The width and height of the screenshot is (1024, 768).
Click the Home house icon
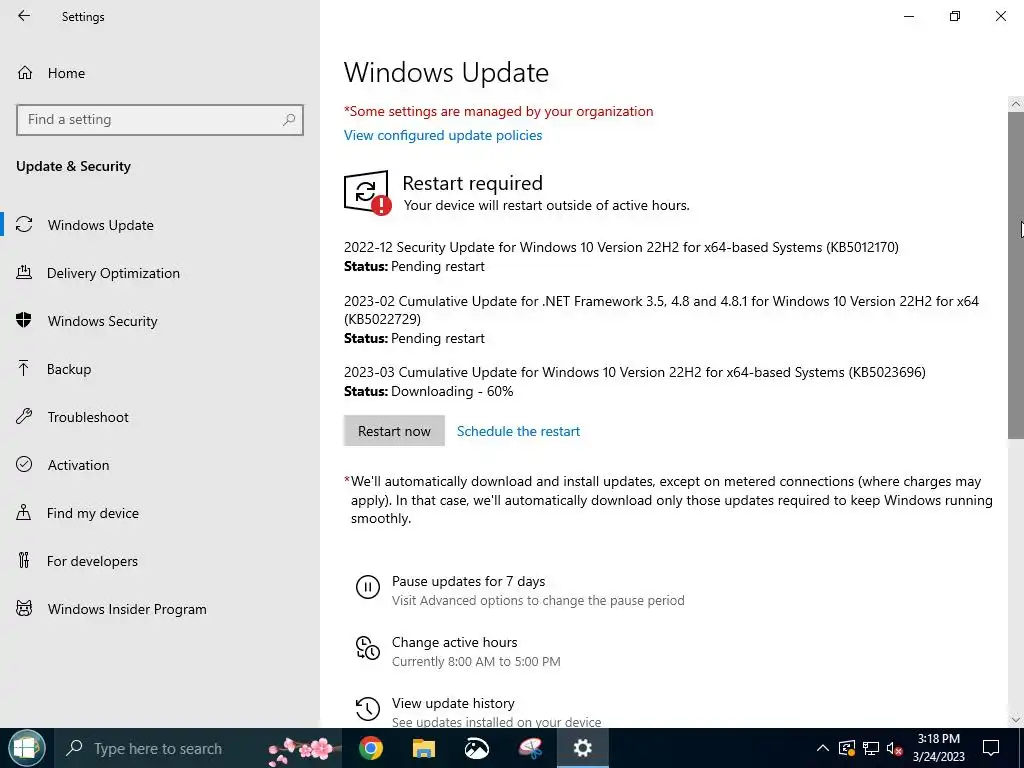pyautogui.click(x=25, y=72)
